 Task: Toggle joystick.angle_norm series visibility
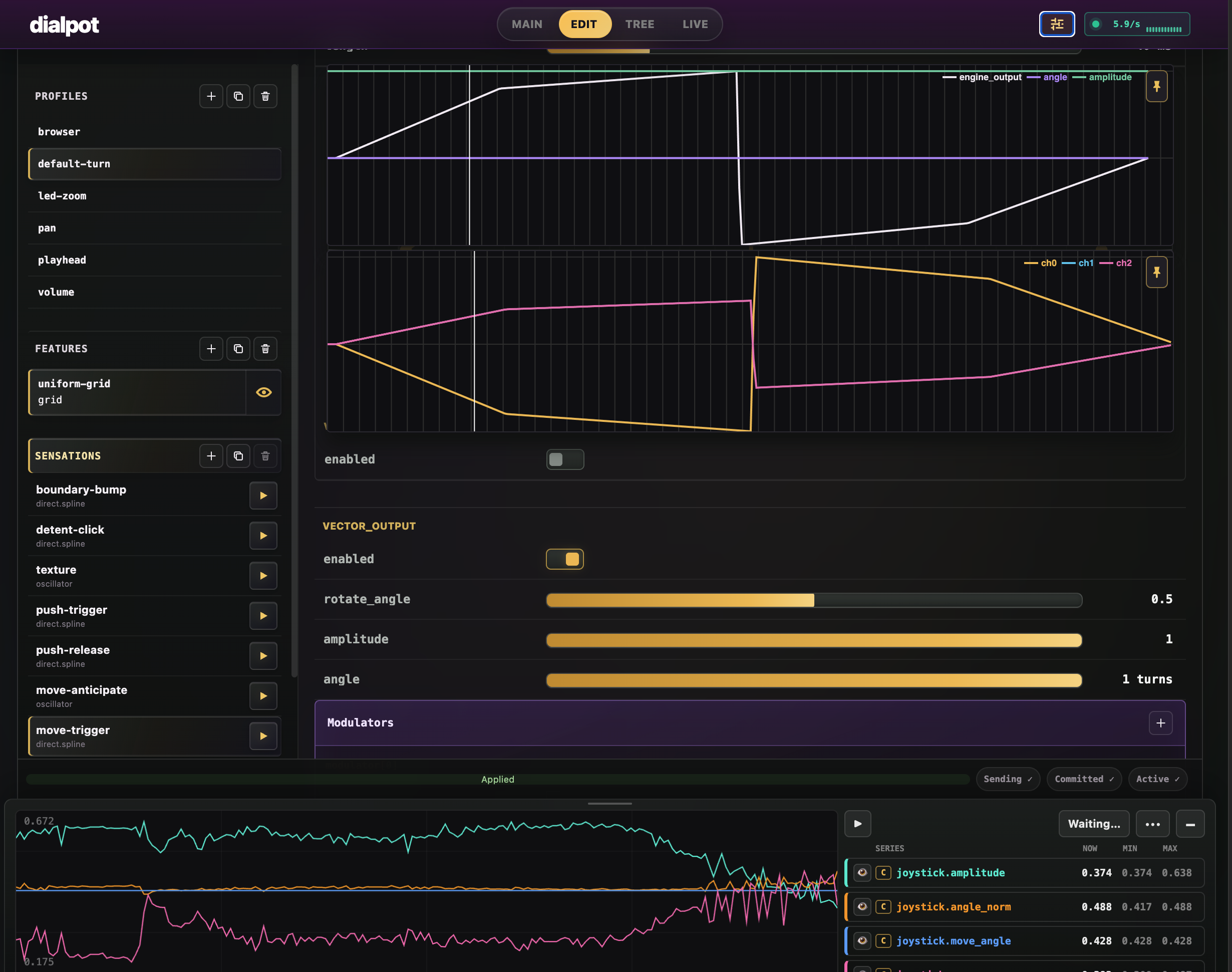tap(862, 906)
